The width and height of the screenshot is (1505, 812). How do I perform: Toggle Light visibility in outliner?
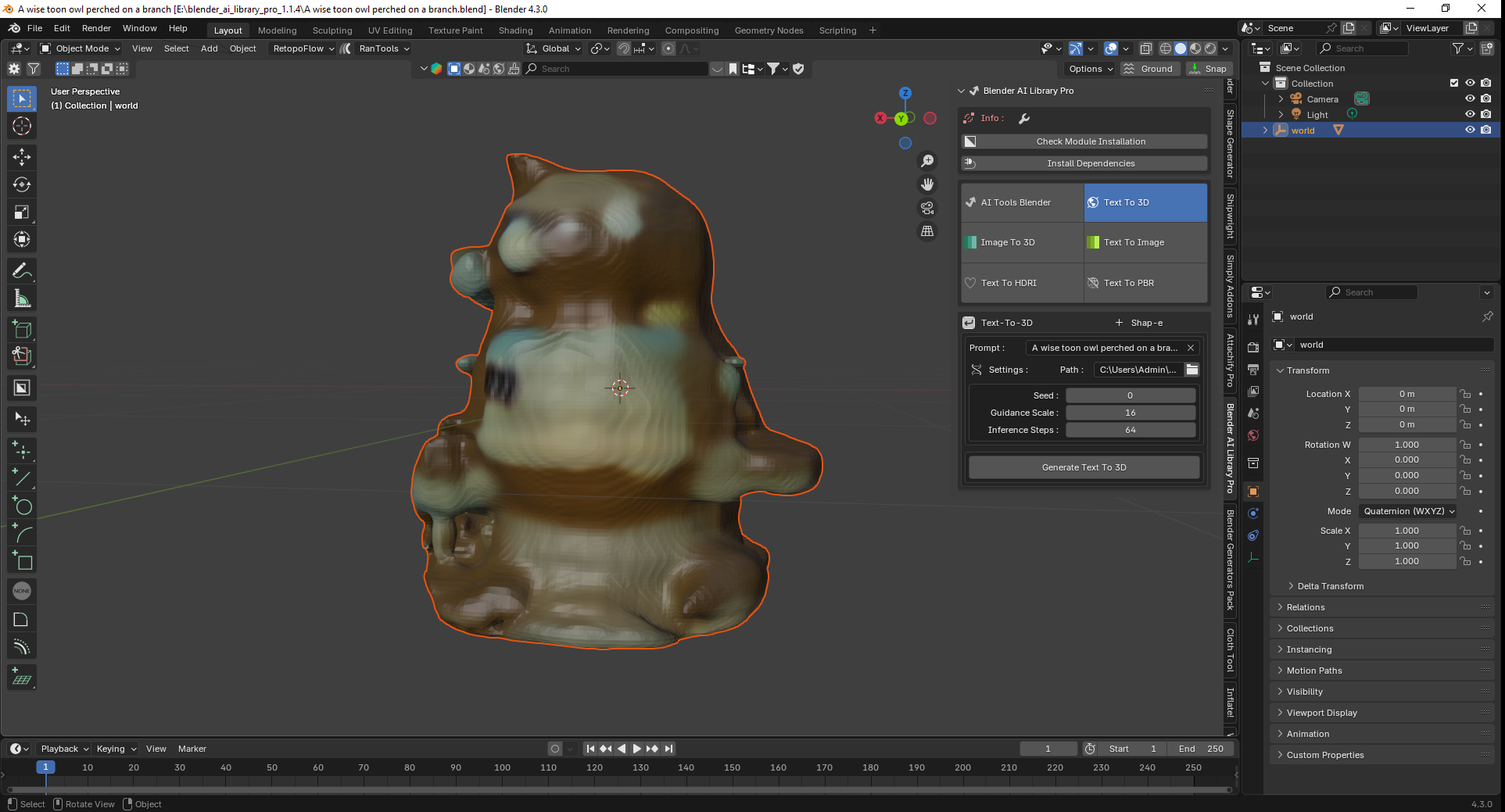pos(1470,114)
